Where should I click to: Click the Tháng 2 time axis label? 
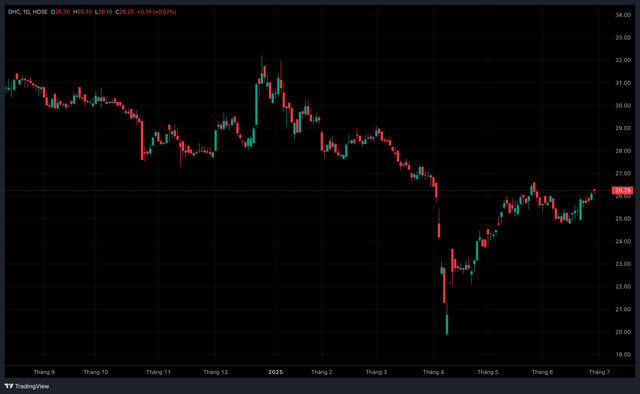point(322,372)
